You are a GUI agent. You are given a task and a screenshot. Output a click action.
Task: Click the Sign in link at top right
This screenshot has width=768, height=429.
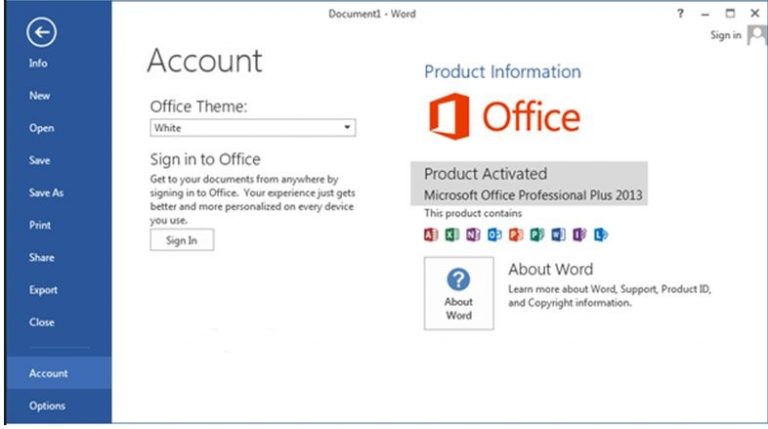(725, 35)
